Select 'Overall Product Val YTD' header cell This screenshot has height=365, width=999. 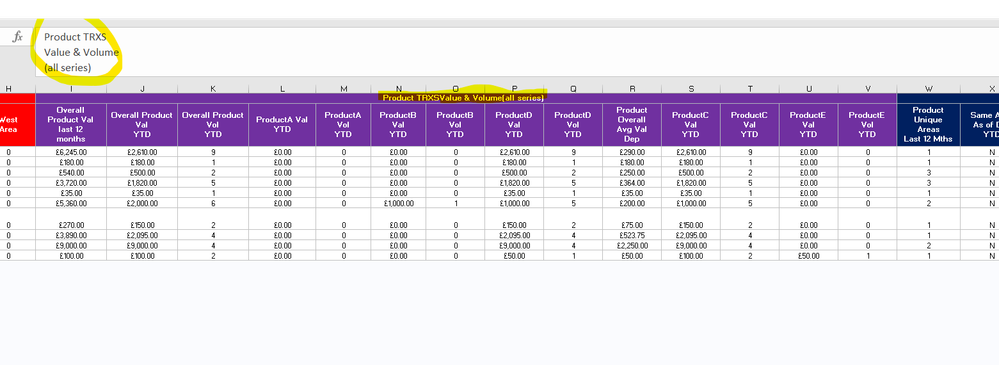point(142,124)
